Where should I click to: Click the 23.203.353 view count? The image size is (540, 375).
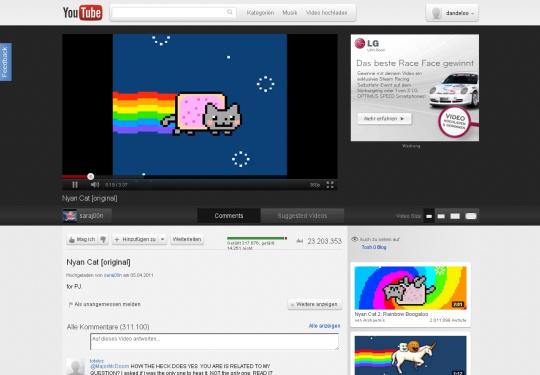(324, 241)
